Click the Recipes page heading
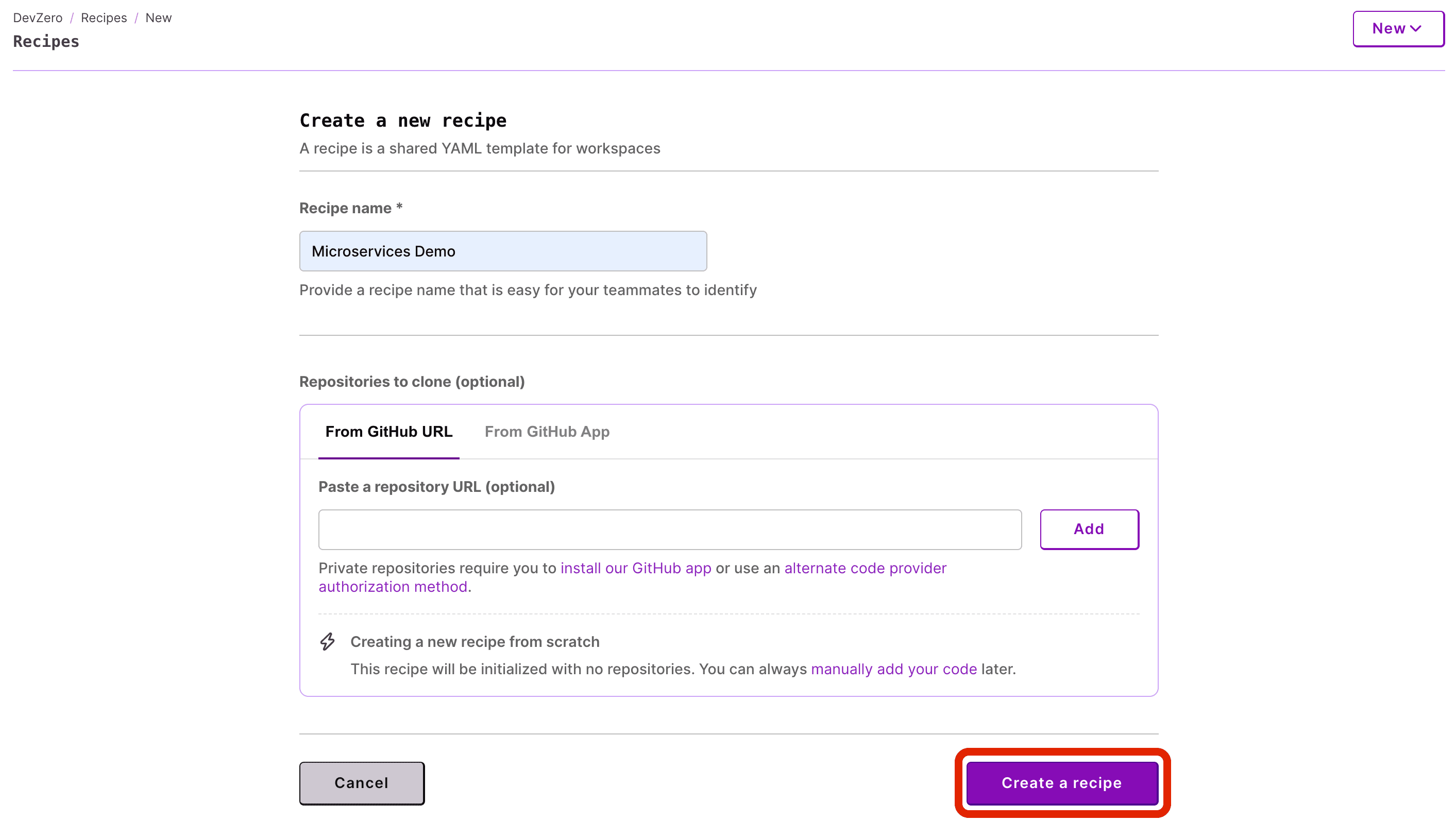 45,41
